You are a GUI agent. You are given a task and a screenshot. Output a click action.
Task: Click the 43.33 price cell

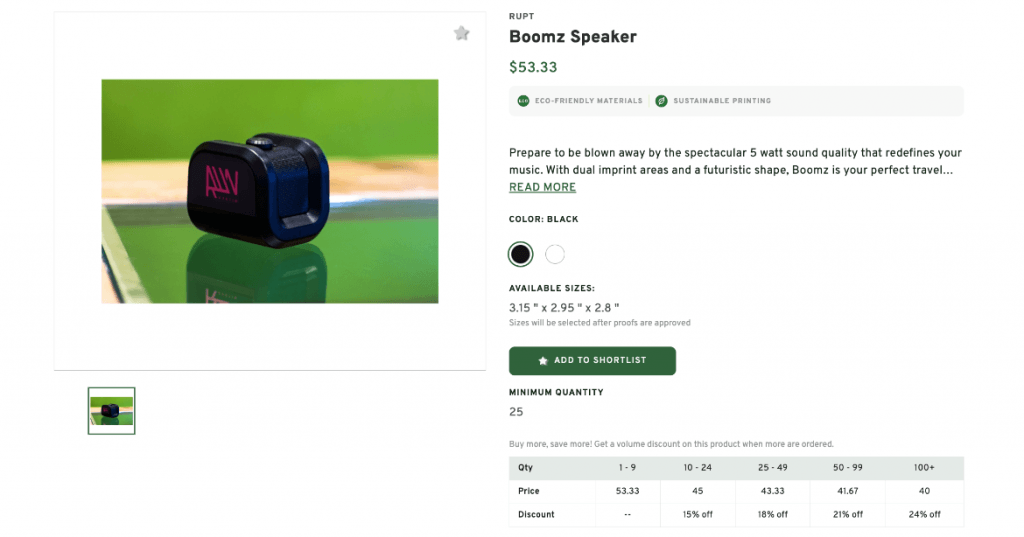773,491
